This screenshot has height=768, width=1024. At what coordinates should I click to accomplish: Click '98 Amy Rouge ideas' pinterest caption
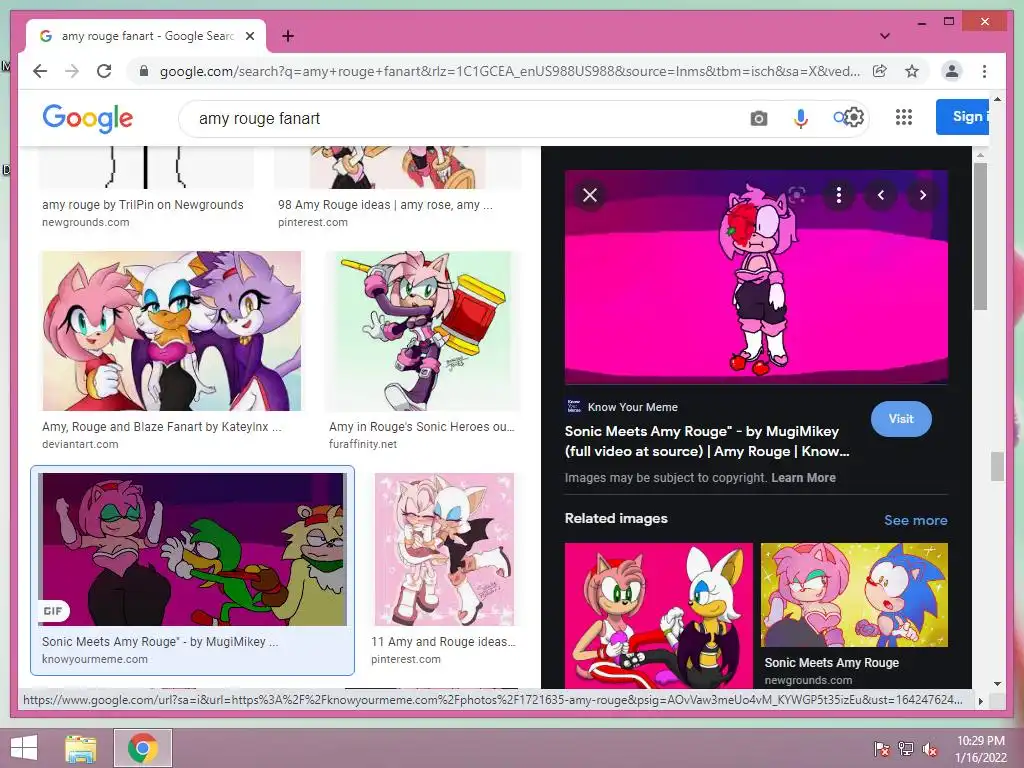point(385,204)
